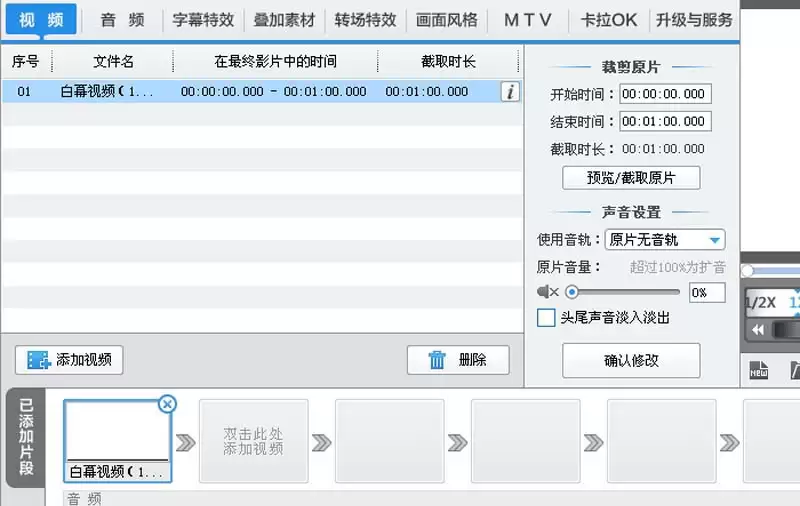Select the 1/2X playback speed
The height and width of the screenshot is (506, 800).
click(x=761, y=302)
